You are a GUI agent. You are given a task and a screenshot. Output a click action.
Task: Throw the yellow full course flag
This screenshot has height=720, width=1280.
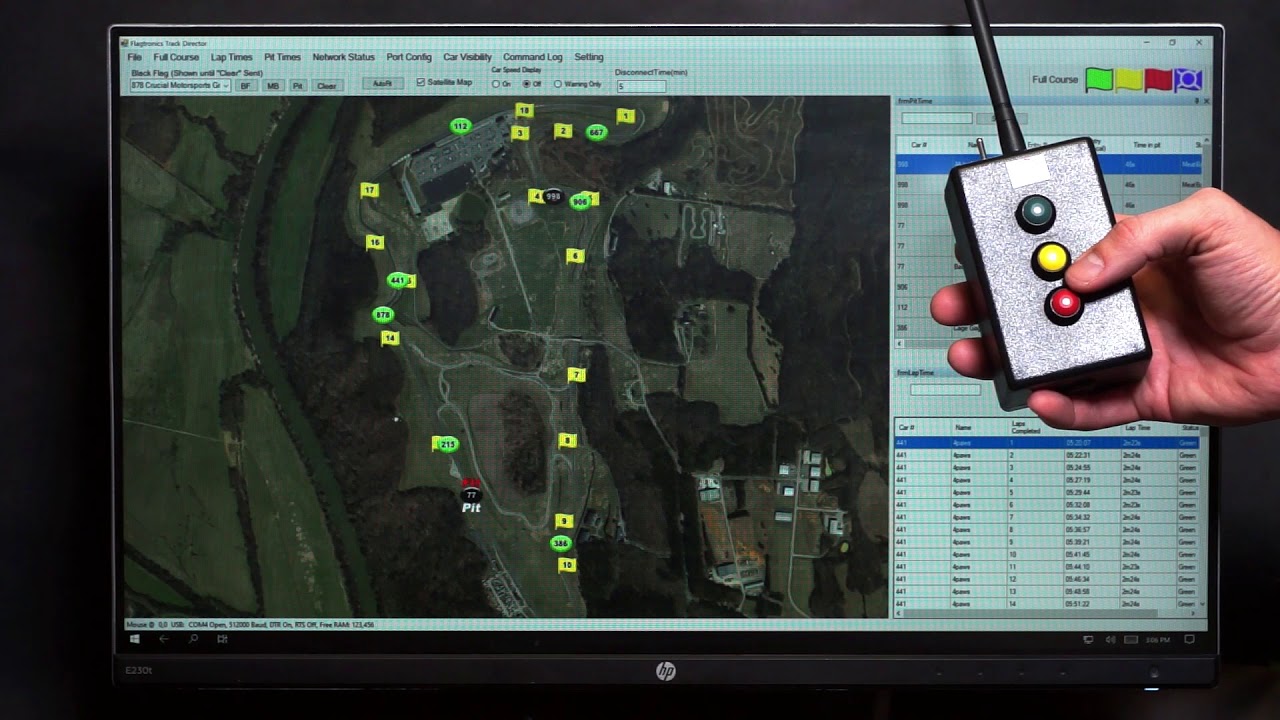tap(1129, 79)
